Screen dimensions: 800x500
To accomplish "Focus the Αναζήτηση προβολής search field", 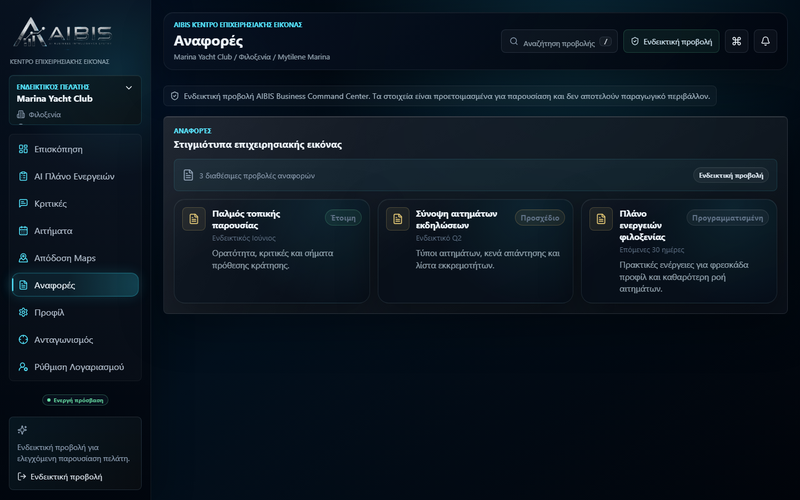I will click(559, 41).
